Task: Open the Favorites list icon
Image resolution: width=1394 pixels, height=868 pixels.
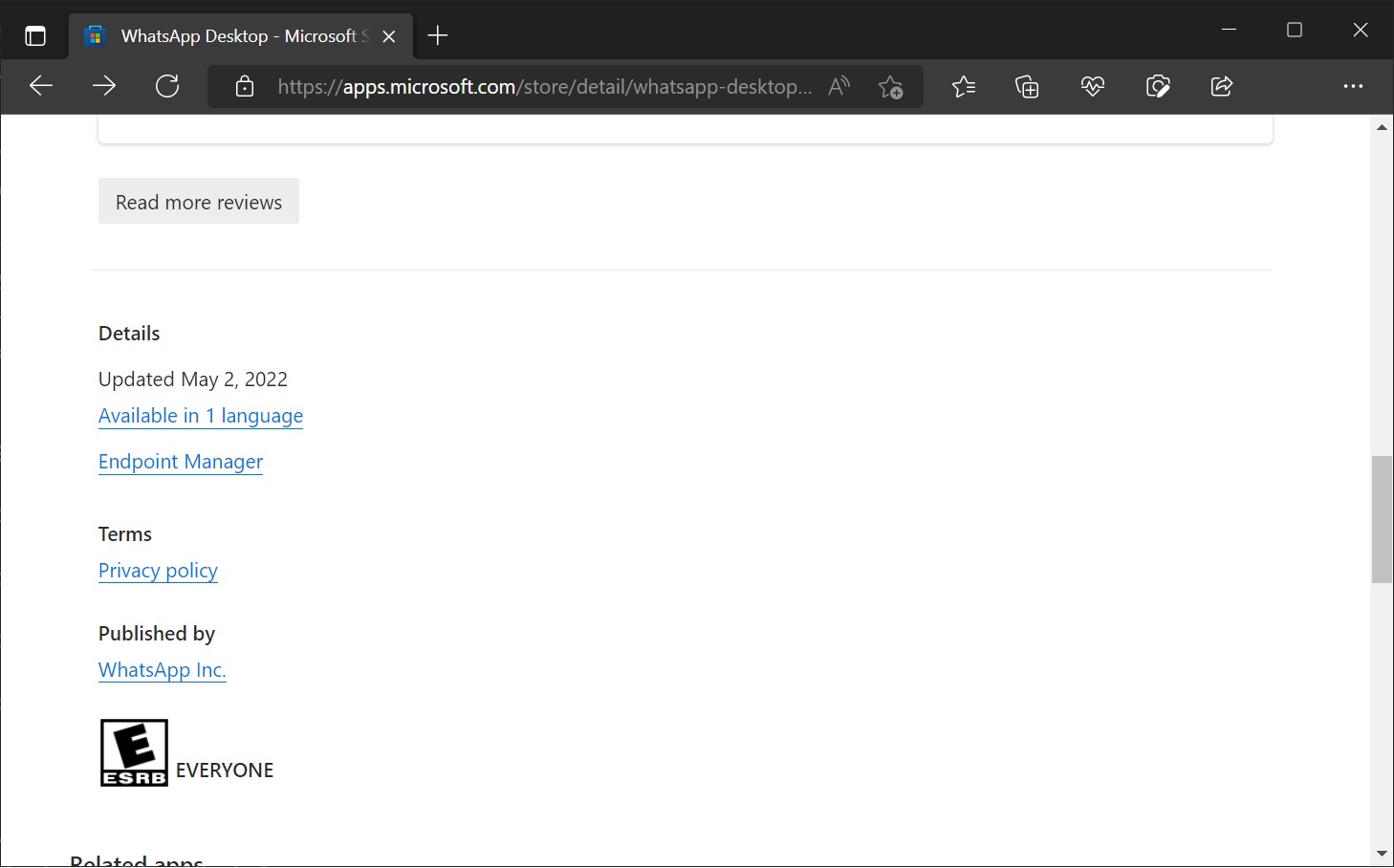Action: (964, 87)
